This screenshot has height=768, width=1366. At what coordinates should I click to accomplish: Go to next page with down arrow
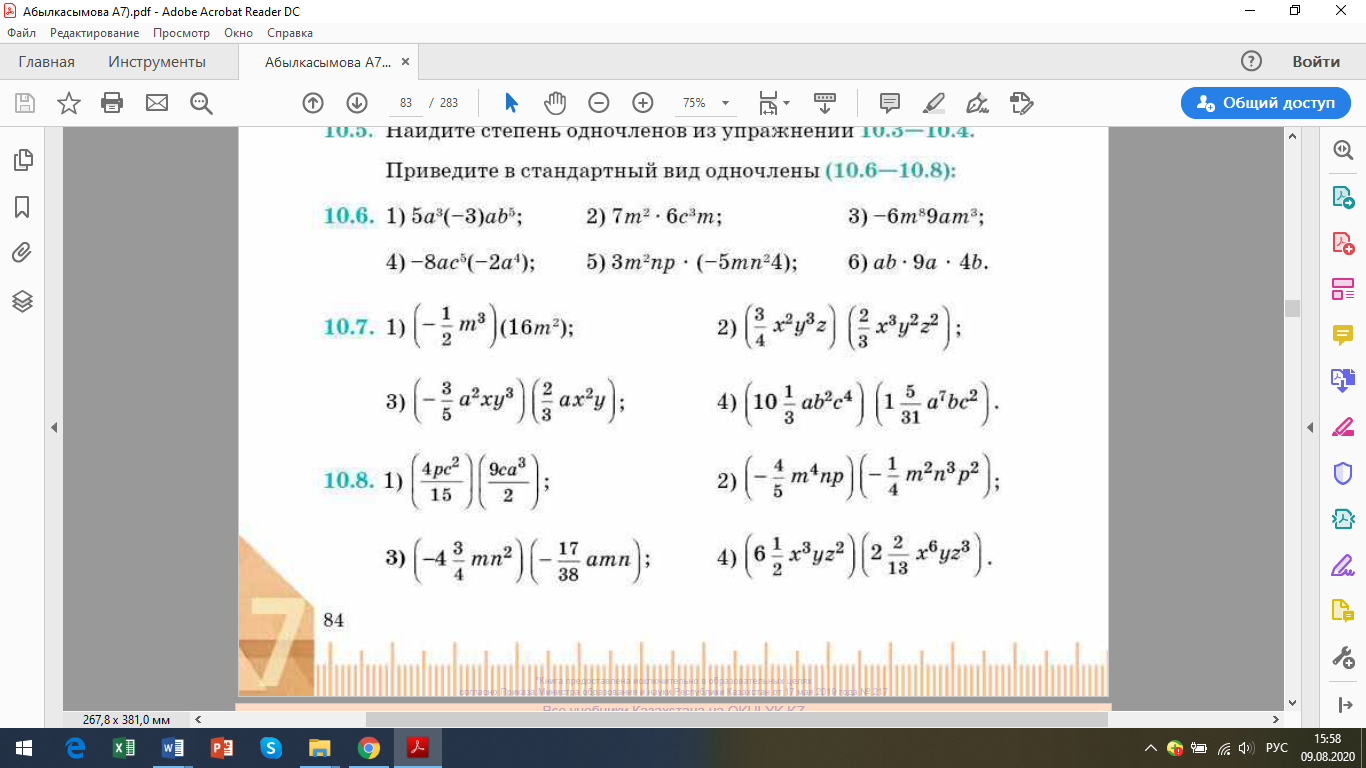(x=357, y=103)
